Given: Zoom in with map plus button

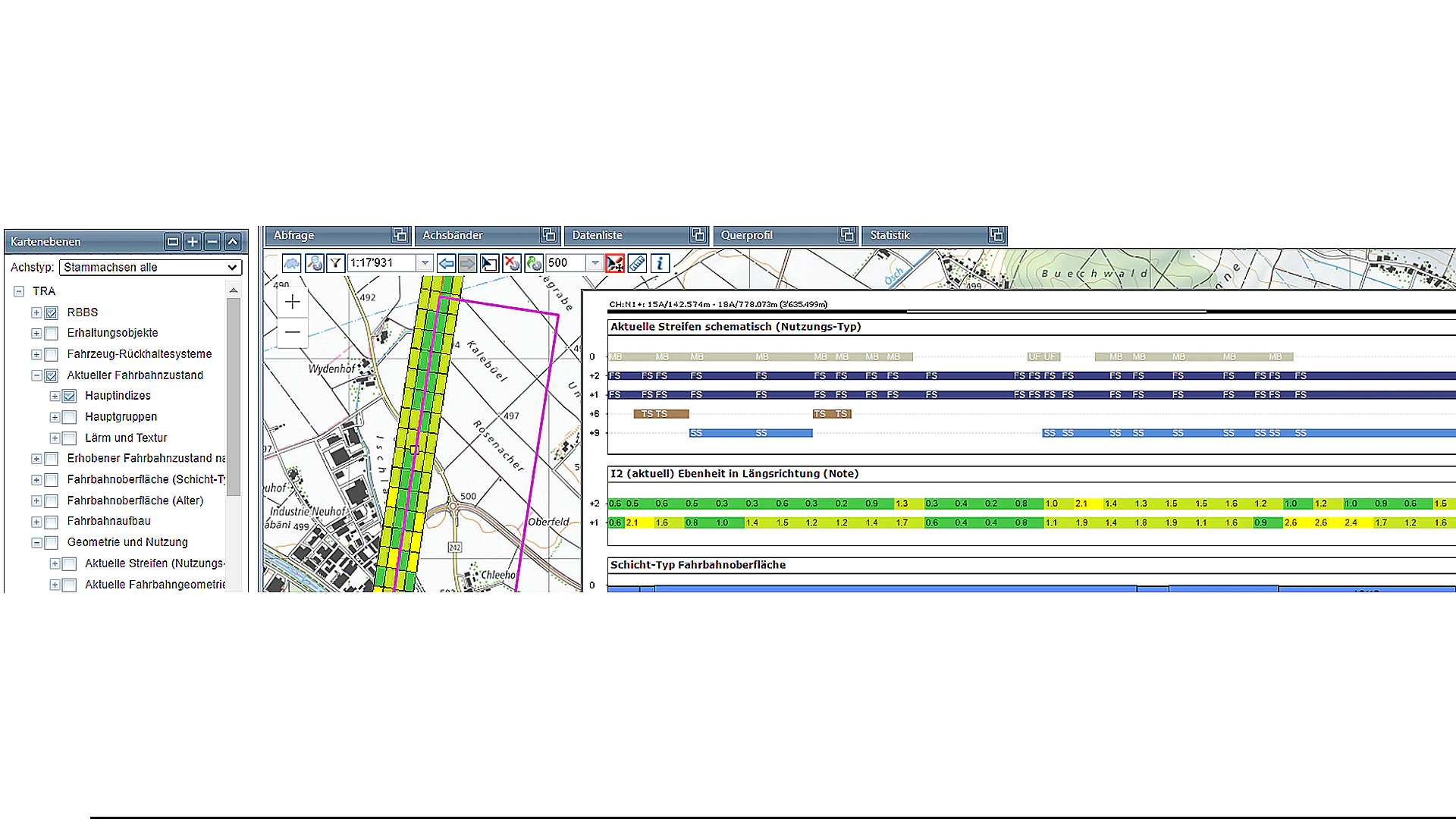Looking at the screenshot, I should pyautogui.click(x=293, y=302).
